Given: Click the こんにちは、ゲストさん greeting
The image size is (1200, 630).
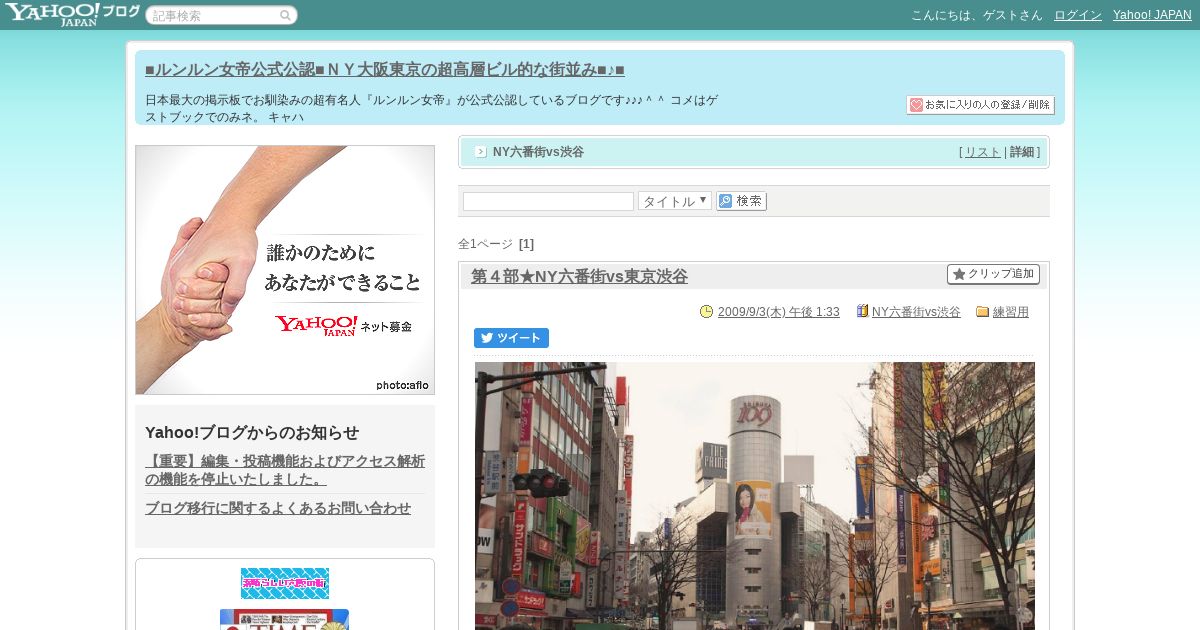Looking at the screenshot, I should click(x=976, y=15).
